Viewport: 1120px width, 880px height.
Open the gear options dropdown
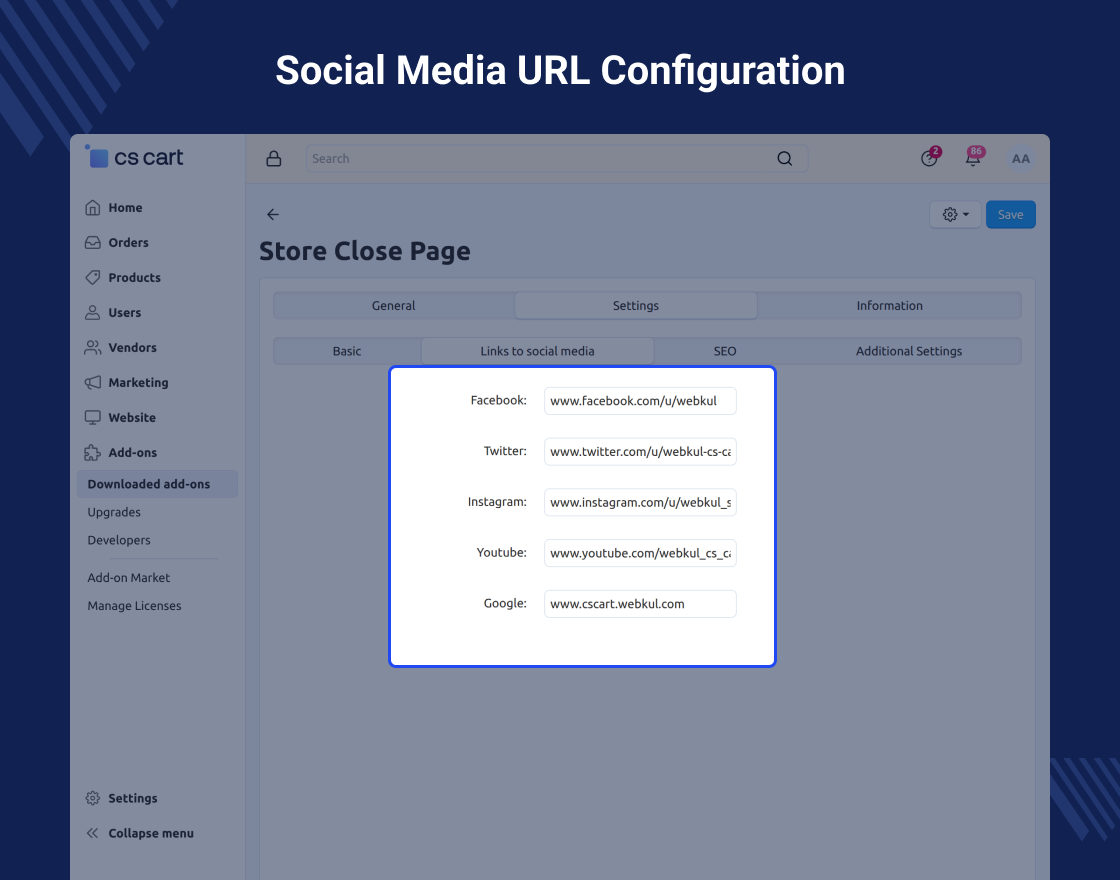tap(955, 214)
